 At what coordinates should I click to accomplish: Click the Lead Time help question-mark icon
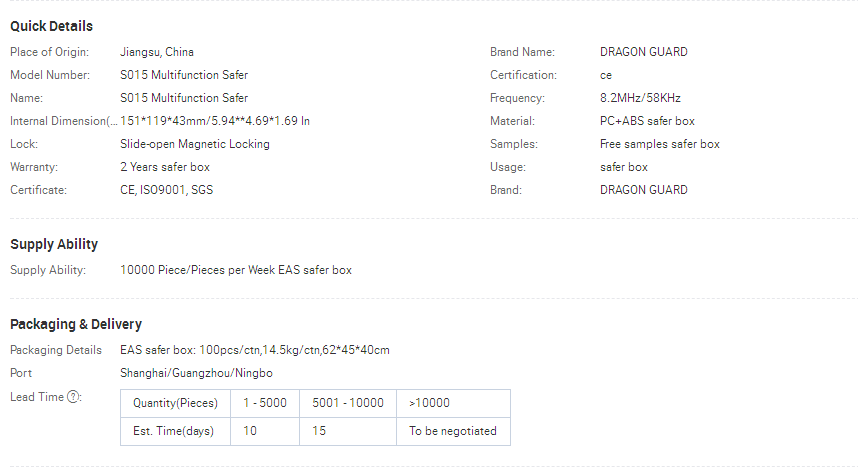click(x=73, y=397)
